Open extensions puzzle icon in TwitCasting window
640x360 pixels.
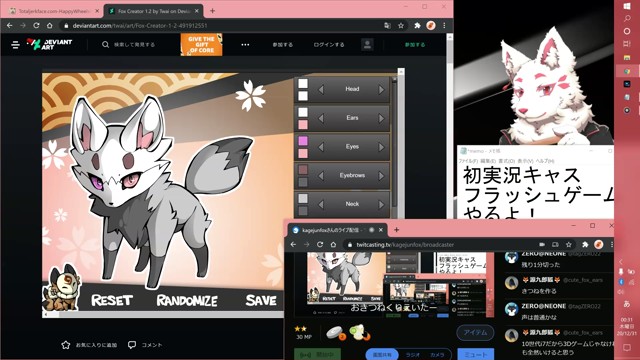(x=585, y=244)
